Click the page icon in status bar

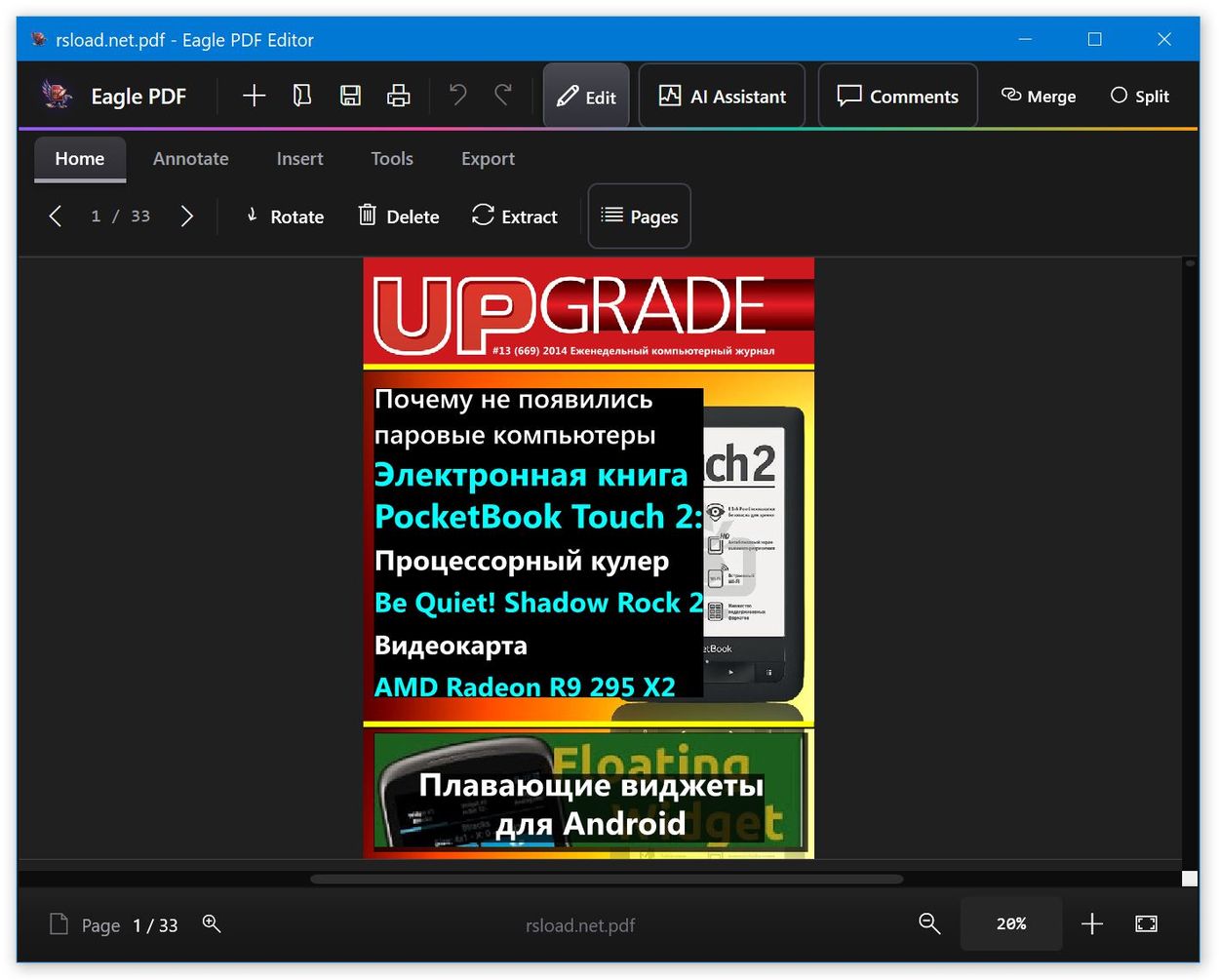click(59, 924)
